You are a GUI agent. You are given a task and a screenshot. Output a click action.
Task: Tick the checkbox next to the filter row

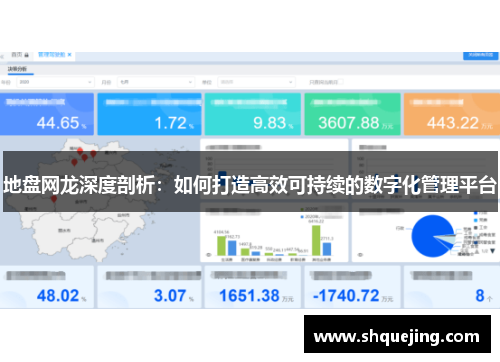341,82
